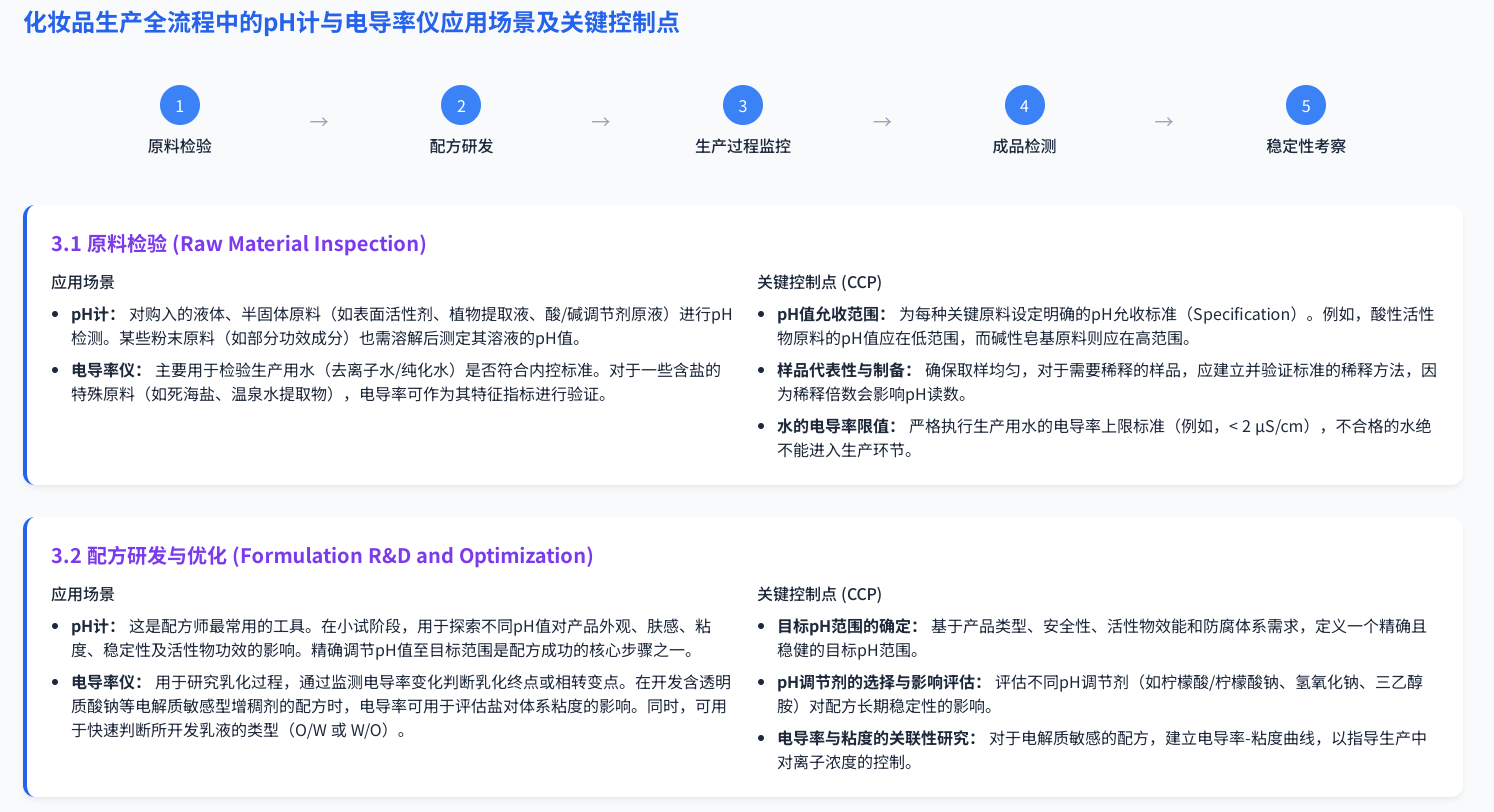Select the 配方研发 step label
The height and width of the screenshot is (812, 1494).
[461, 146]
